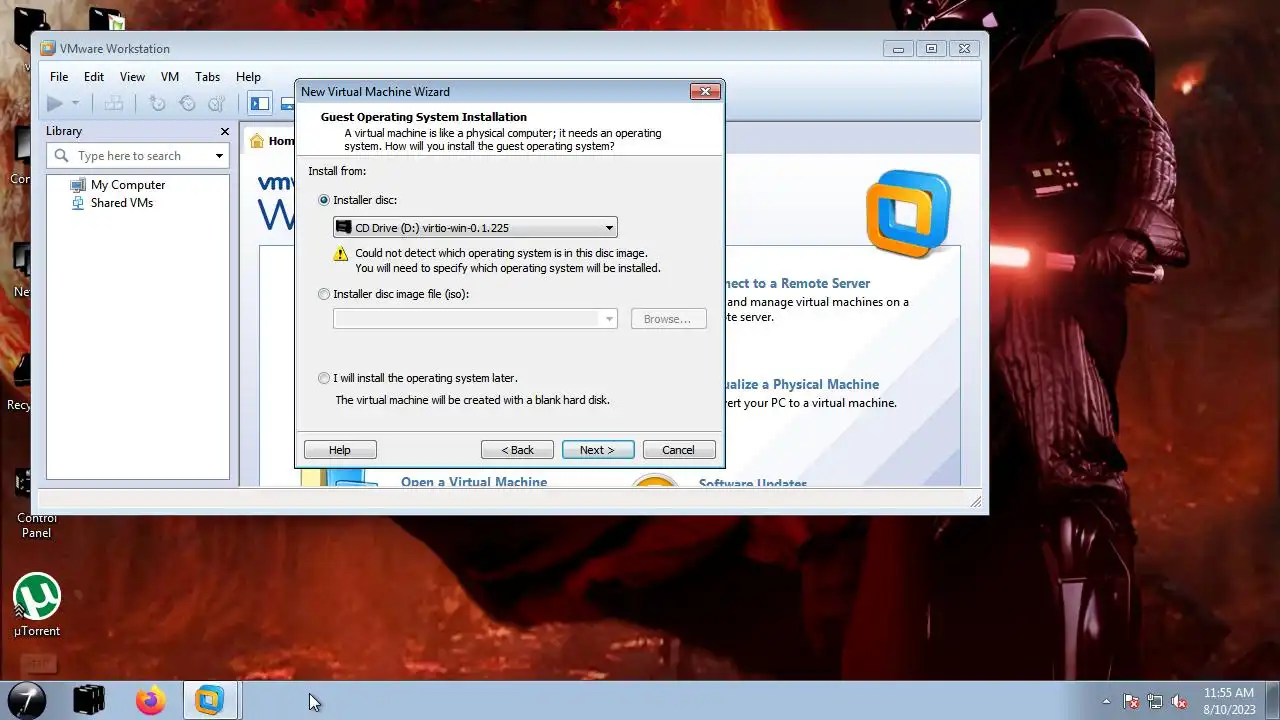
Task: Open the File menu
Action: coord(59,77)
